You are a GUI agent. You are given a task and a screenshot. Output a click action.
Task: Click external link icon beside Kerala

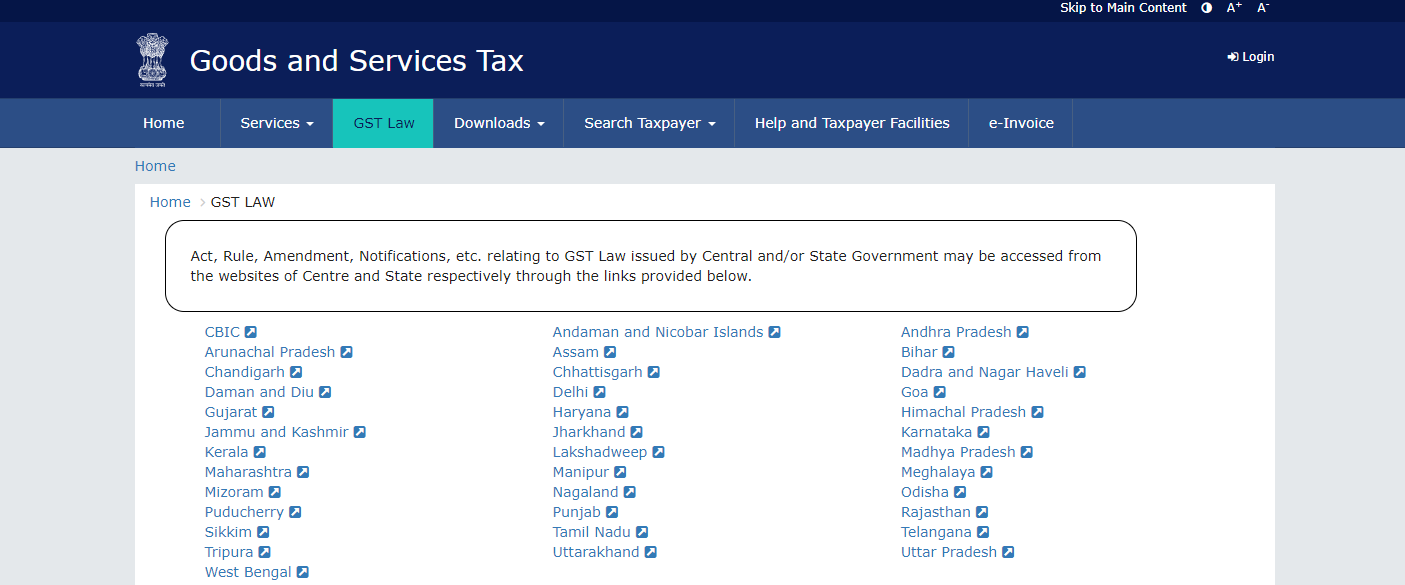pos(260,452)
